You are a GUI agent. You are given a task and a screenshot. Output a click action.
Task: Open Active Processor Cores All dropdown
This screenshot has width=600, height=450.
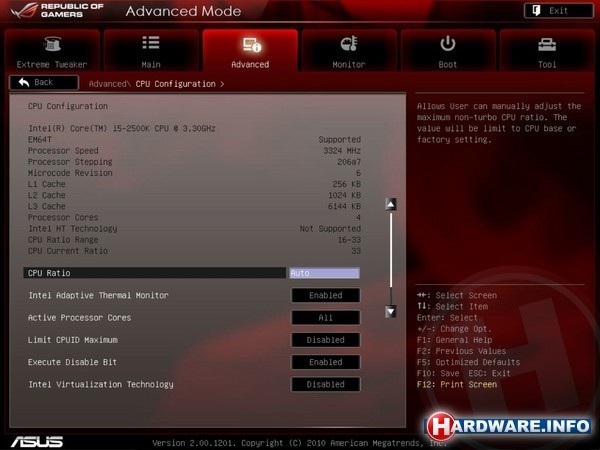(326, 318)
